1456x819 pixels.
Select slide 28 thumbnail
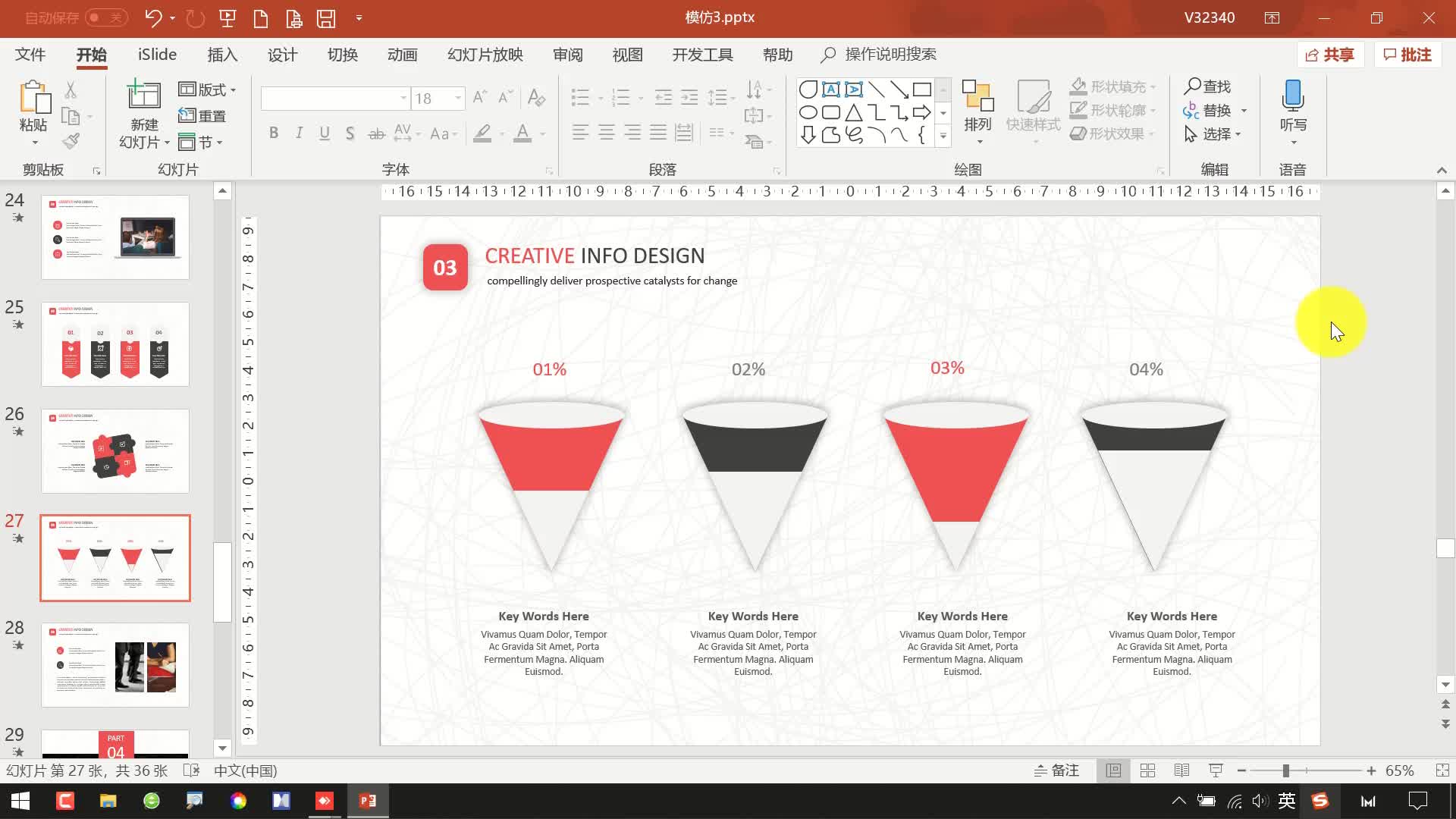[x=115, y=665]
